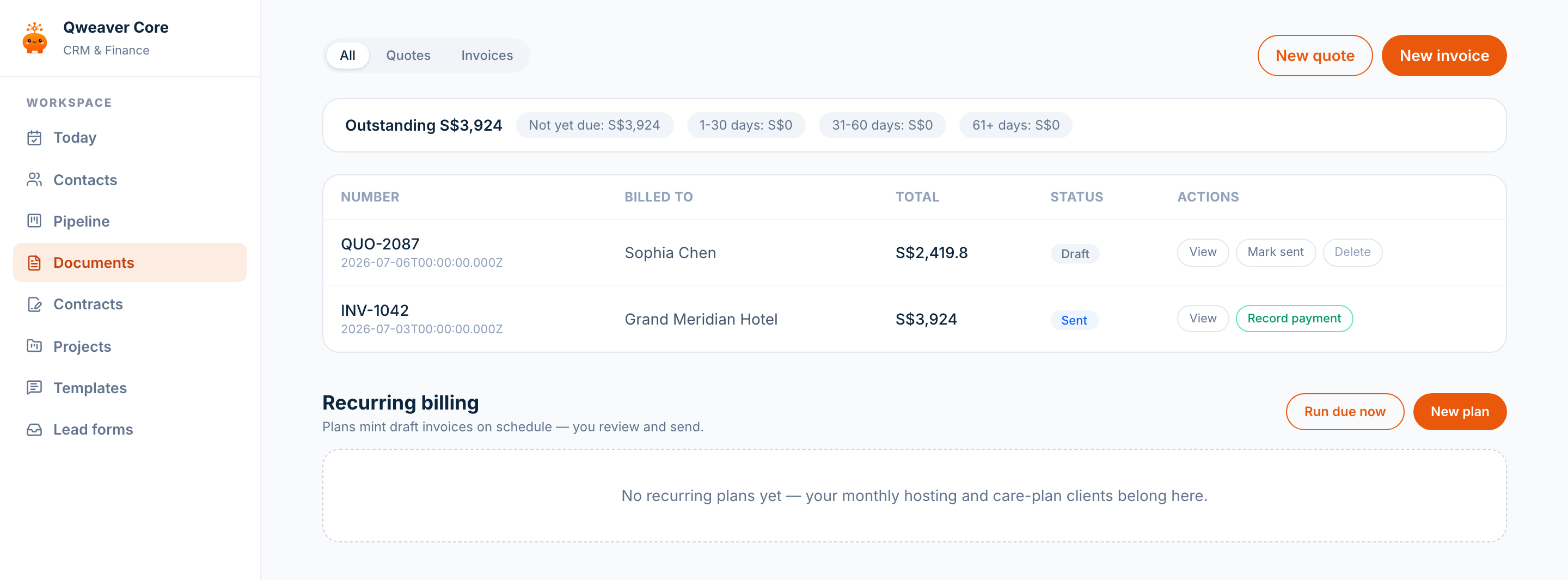Record payment for INV-1042

pyautogui.click(x=1294, y=318)
